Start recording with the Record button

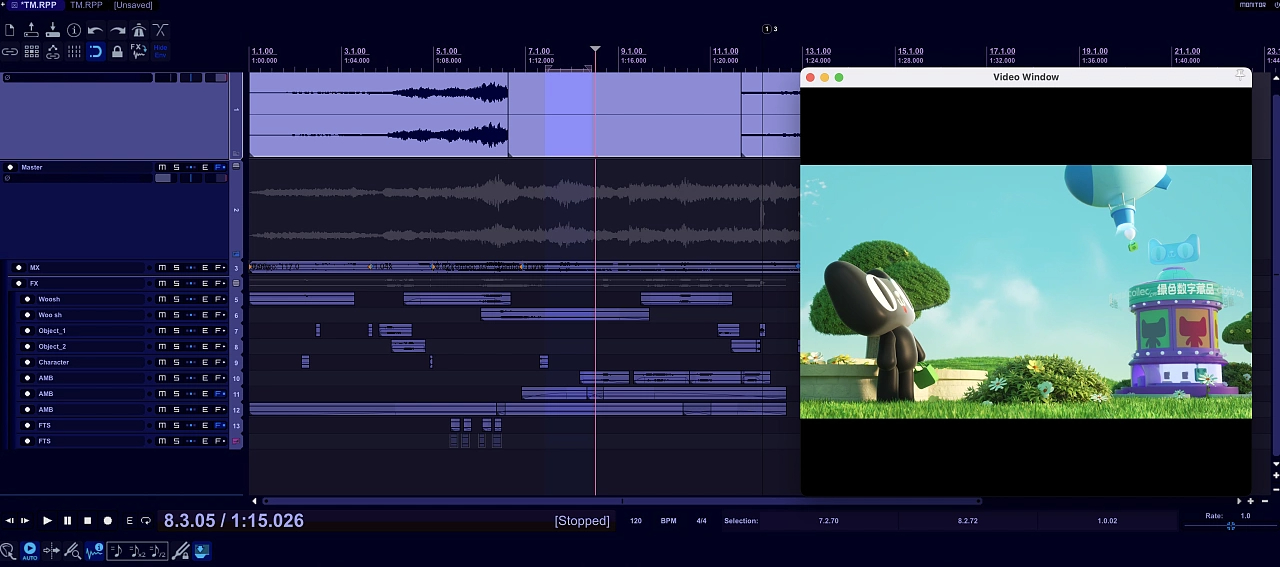point(108,521)
